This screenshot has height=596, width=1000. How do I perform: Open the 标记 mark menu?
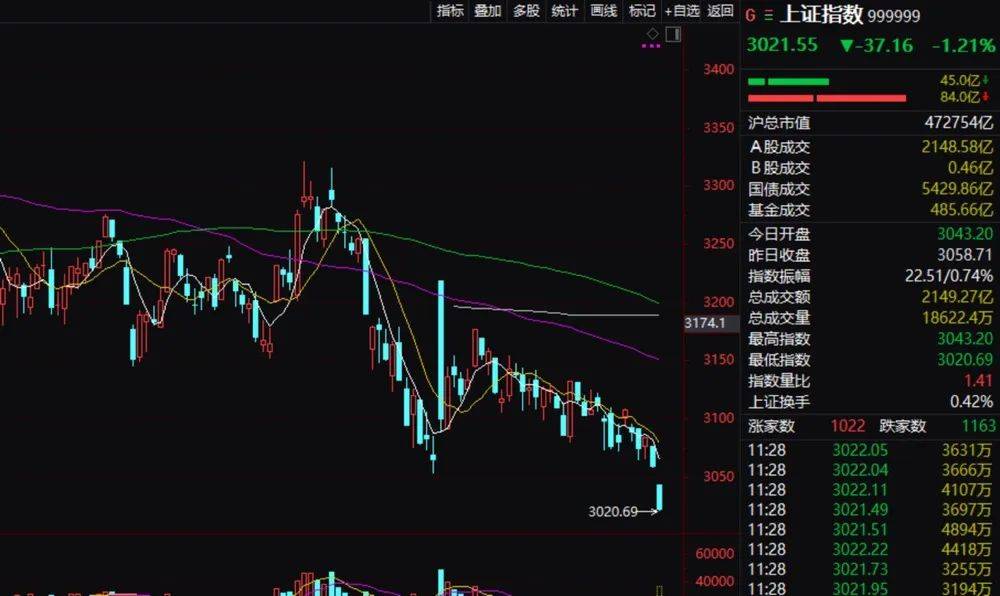pos(641,11)
